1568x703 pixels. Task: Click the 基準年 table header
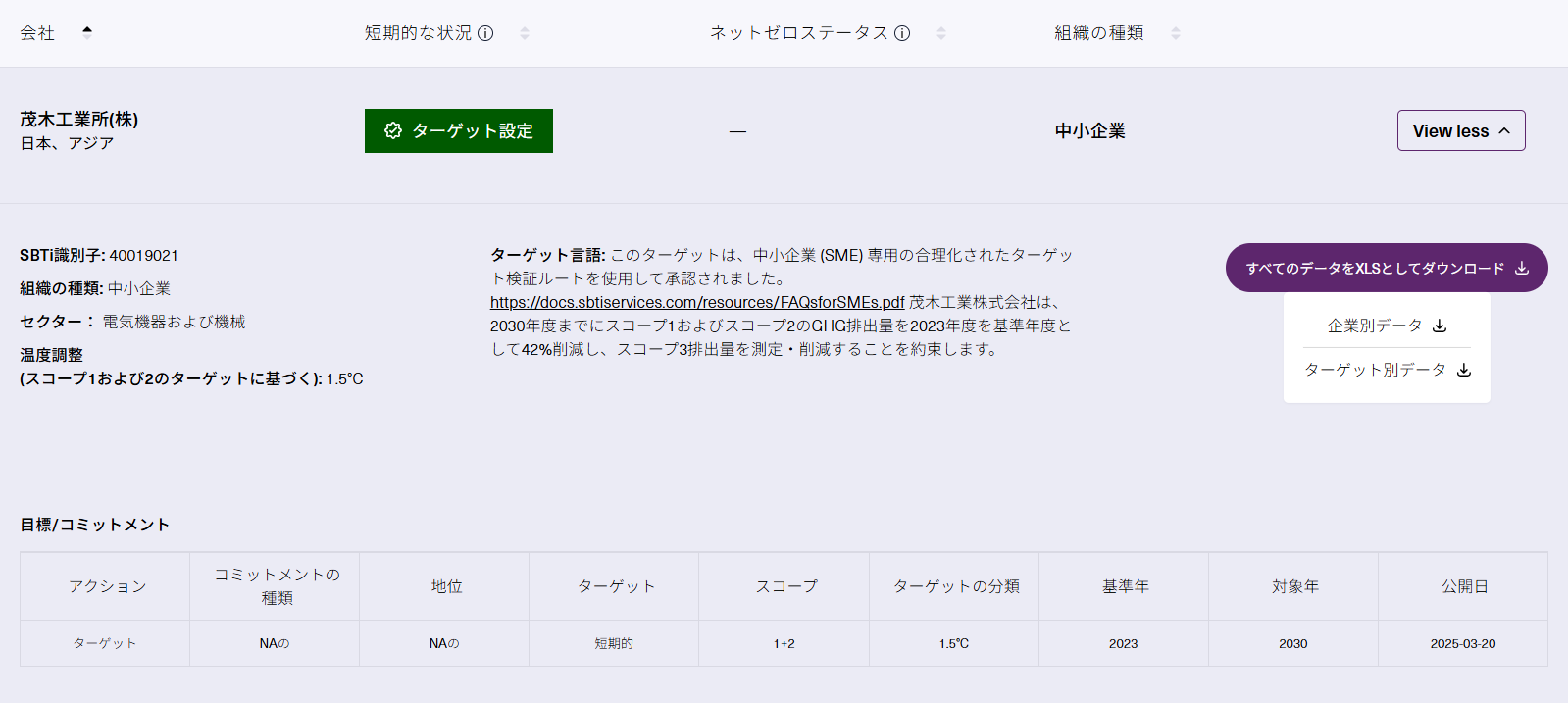(1124, 586)
